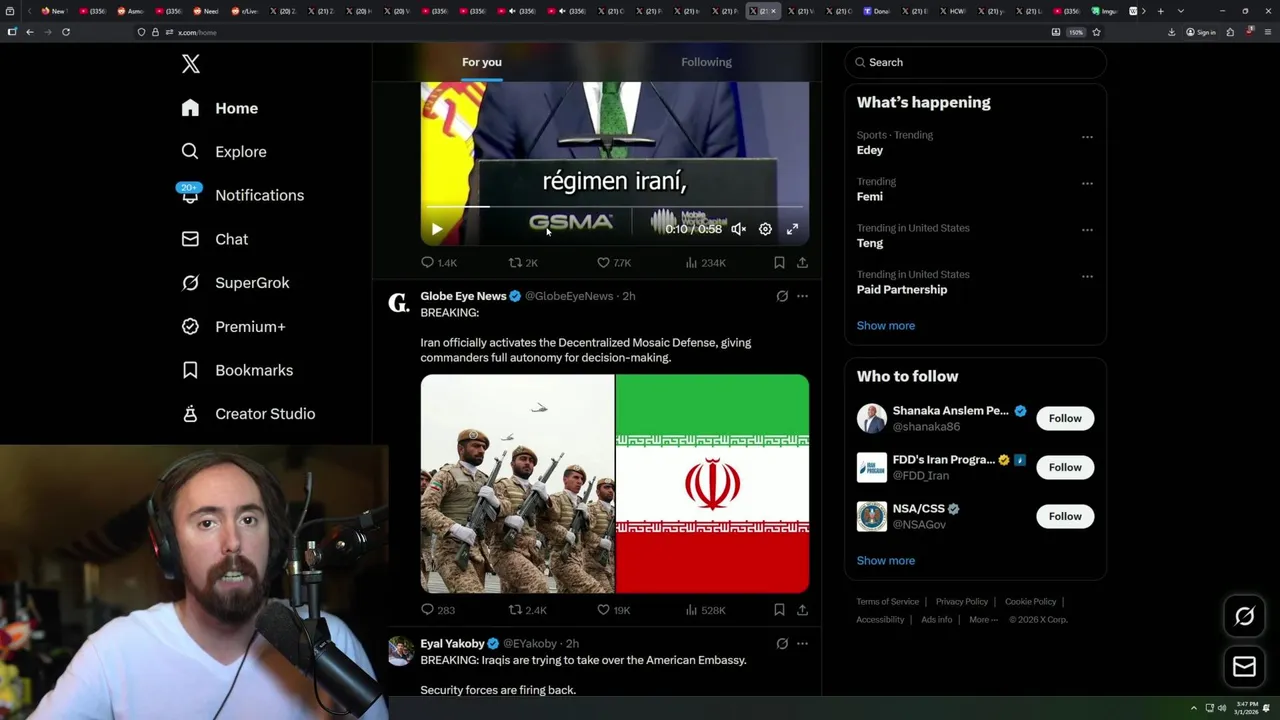
Task: View analytics of video post 234K views
Action: (705, 263)
